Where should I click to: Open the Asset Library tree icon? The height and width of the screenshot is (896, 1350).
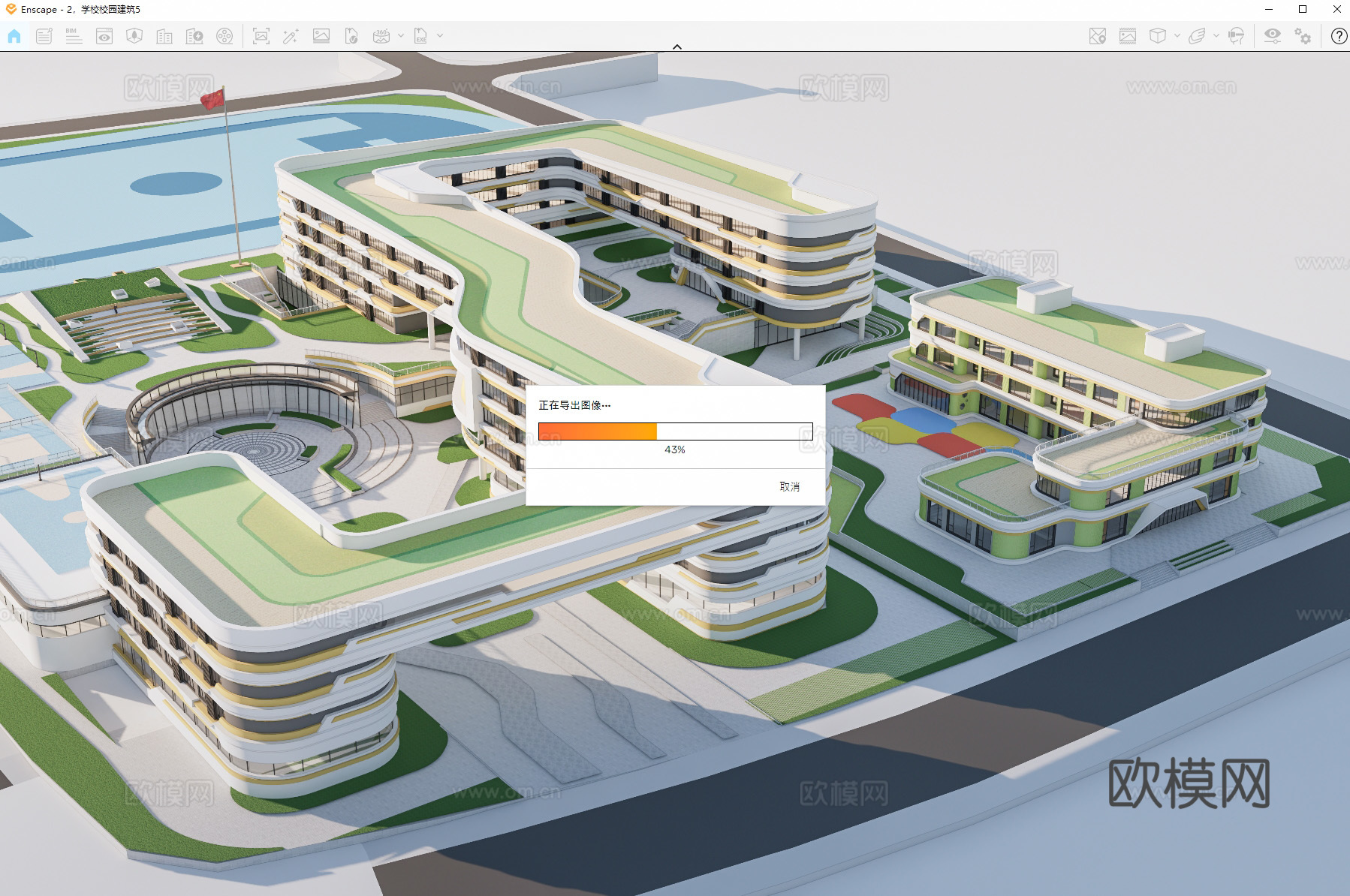pos(134,36)
